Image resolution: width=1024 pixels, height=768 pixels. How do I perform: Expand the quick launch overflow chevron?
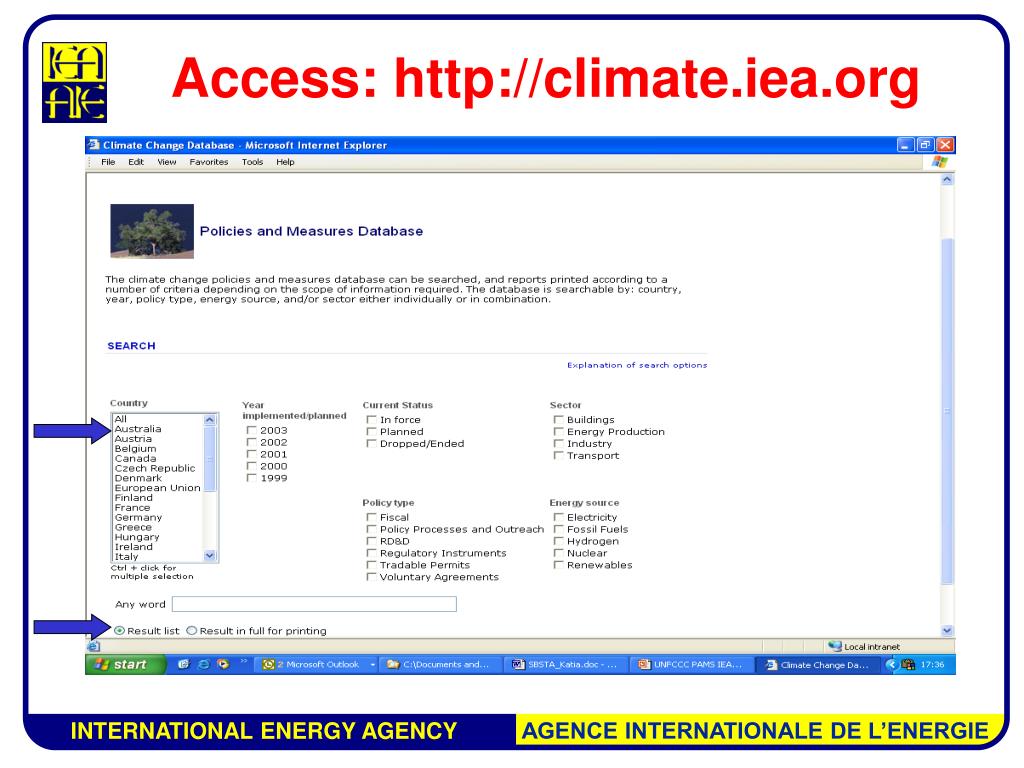click(244, 662)
